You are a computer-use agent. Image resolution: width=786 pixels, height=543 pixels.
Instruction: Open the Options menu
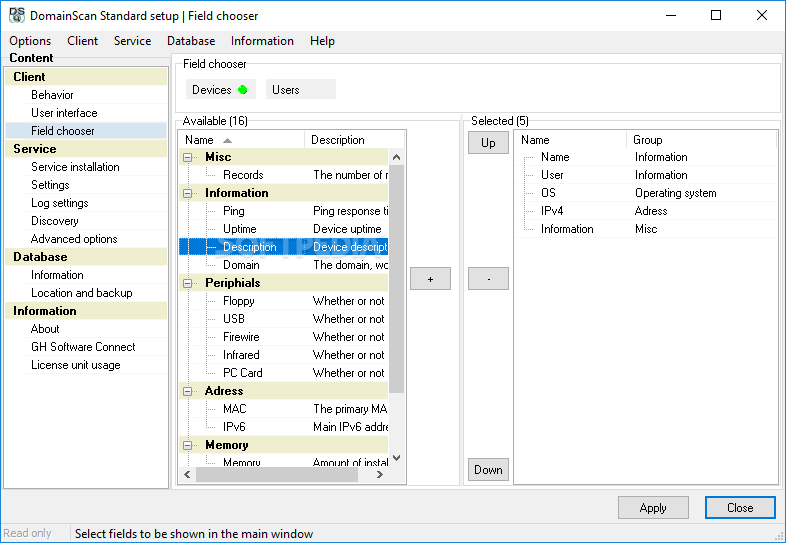point(30,41)
